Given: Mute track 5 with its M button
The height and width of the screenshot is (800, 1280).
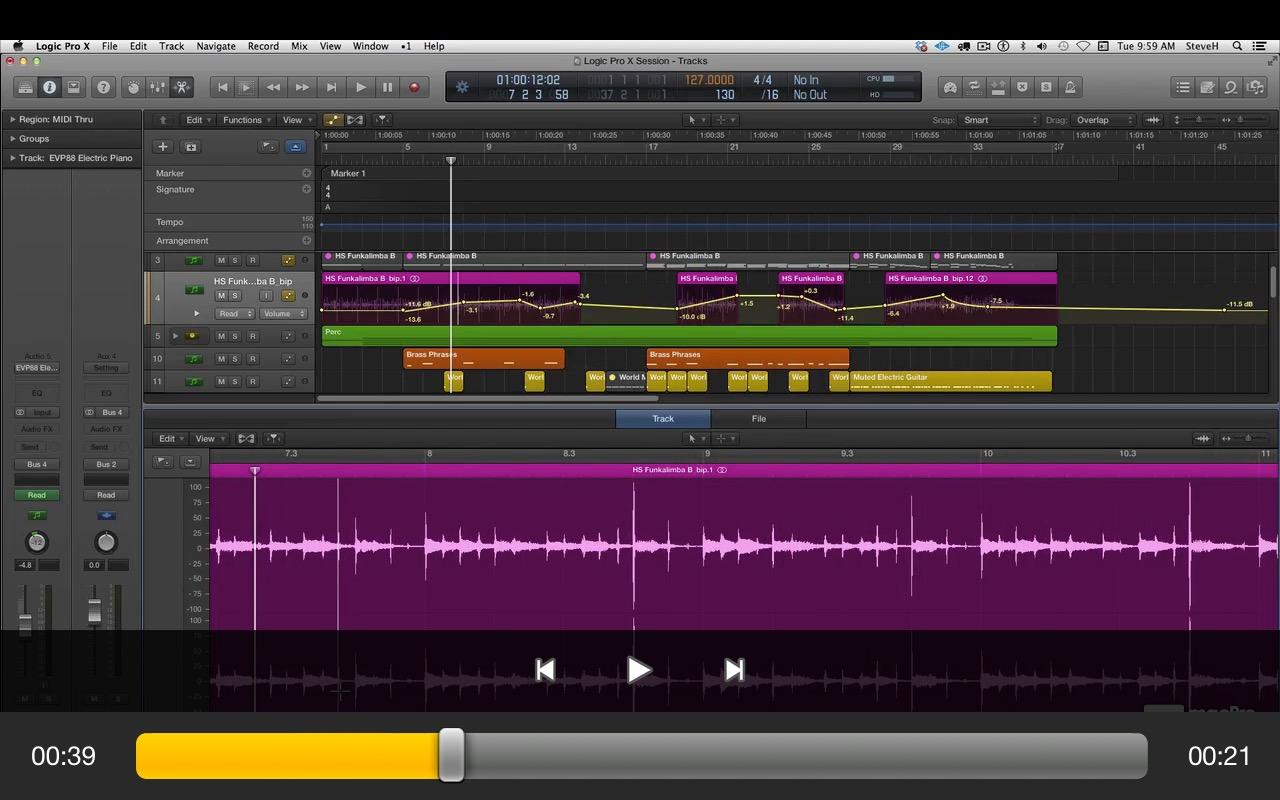Looking at the screenshot, I should (221, 336).
